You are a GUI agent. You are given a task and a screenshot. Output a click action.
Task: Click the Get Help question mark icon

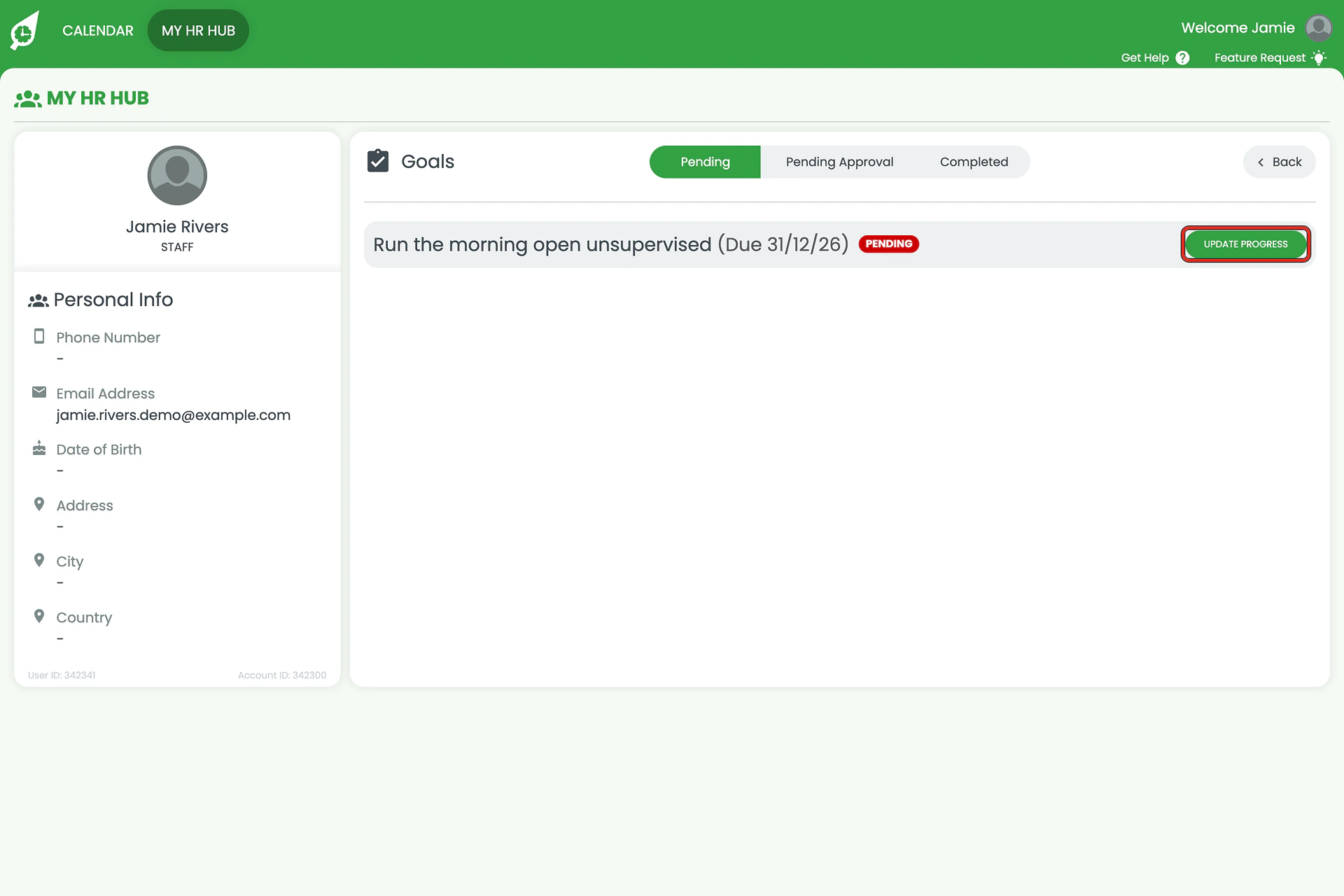[x=1182, y=57]
